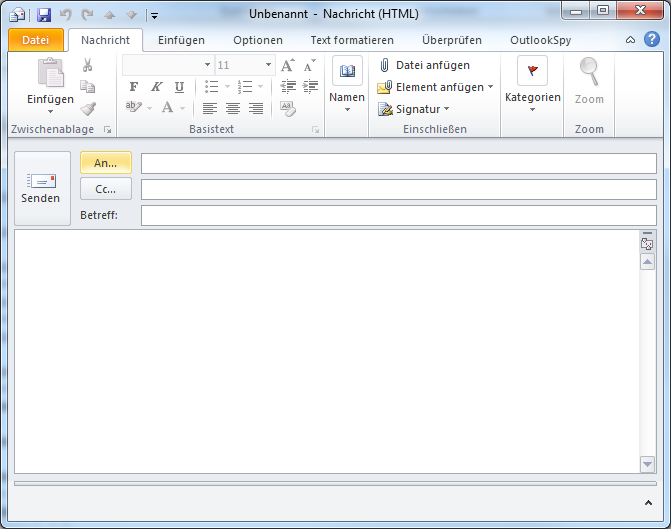
Task: Expand numbering style dropdown arrow
Action: (x=261, y=87)
